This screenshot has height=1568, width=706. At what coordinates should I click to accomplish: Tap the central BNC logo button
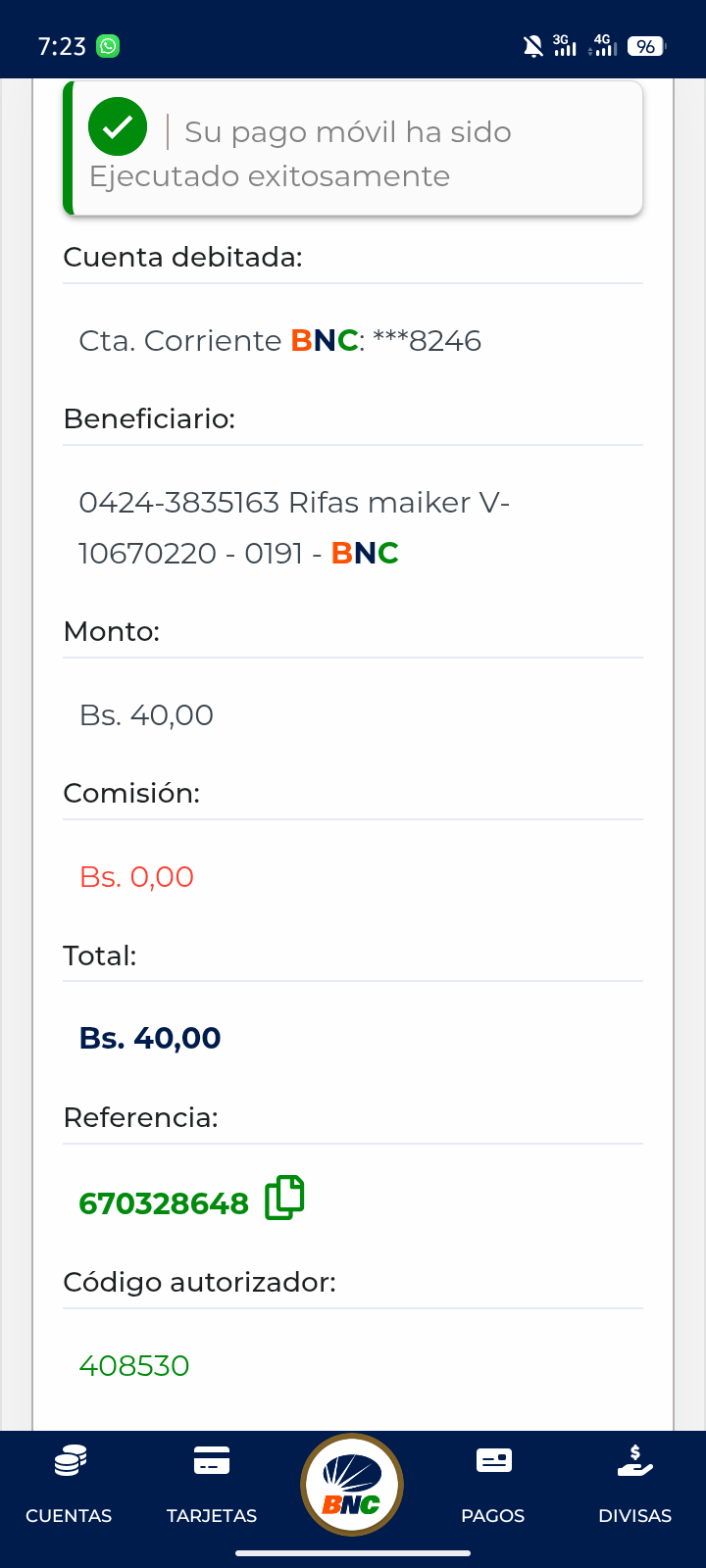pos(352,1485)
